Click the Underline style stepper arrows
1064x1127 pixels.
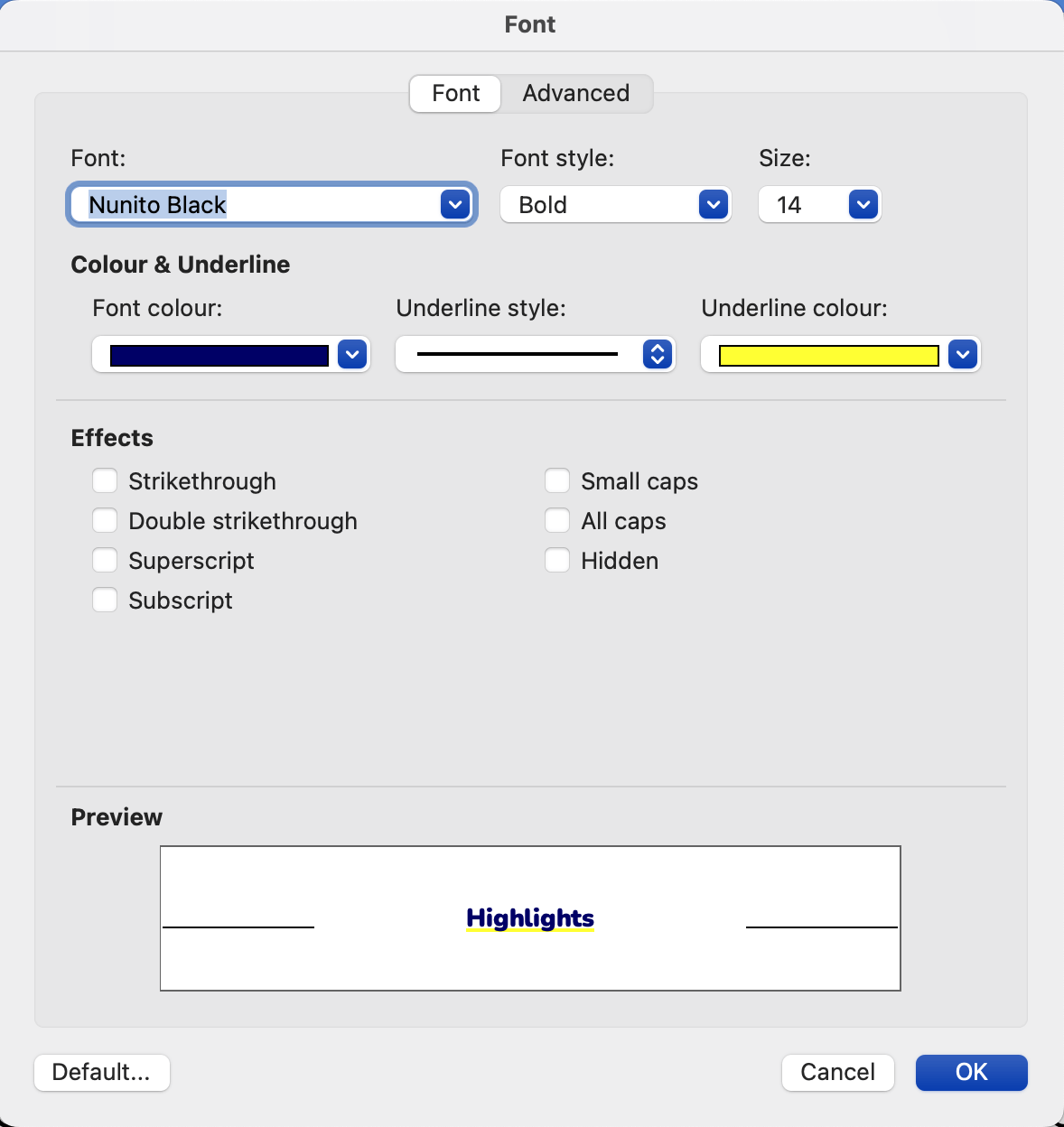(x=658, y=355)
